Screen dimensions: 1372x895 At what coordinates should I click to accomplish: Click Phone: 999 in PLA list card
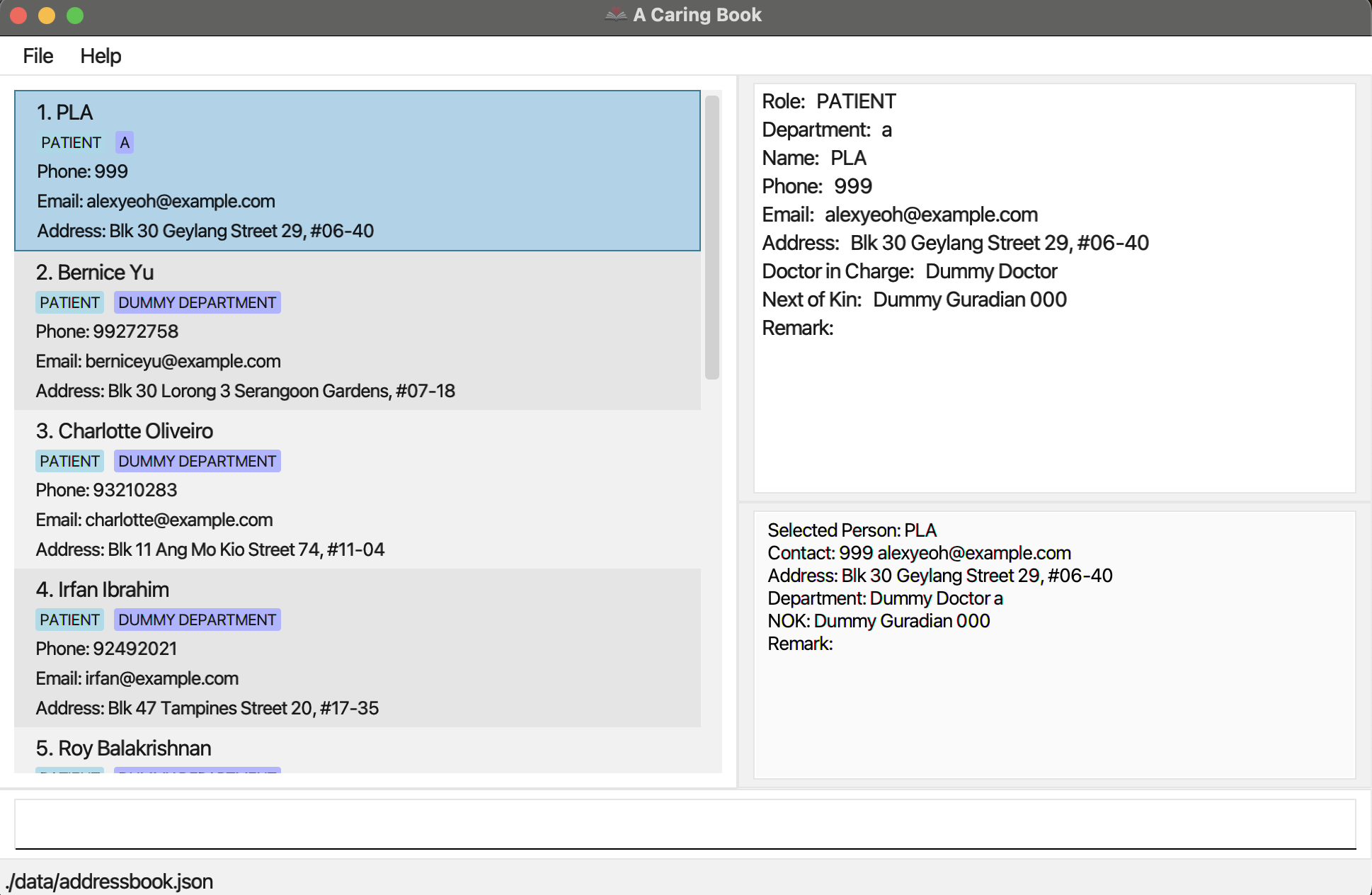tap(83, 171)
